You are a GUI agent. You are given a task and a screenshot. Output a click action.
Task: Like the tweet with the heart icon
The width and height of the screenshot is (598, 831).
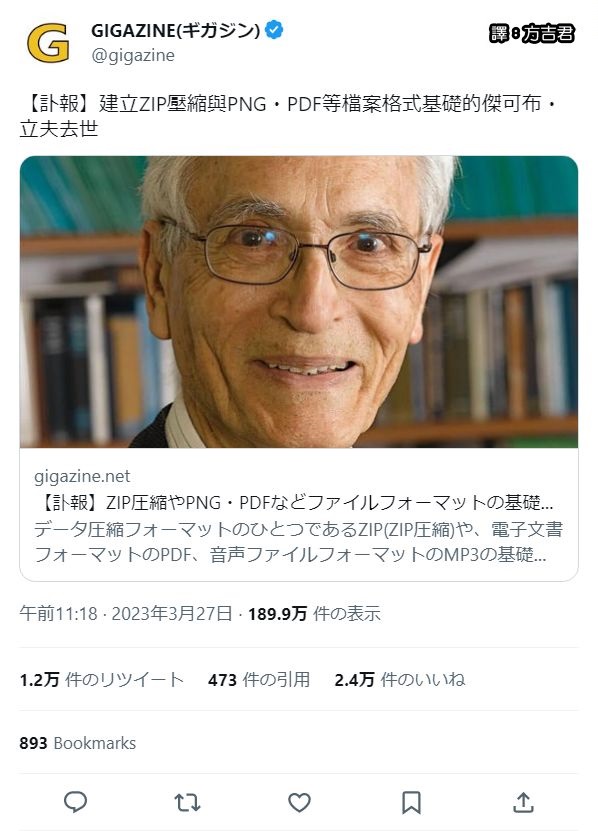(x=299, y=802)
